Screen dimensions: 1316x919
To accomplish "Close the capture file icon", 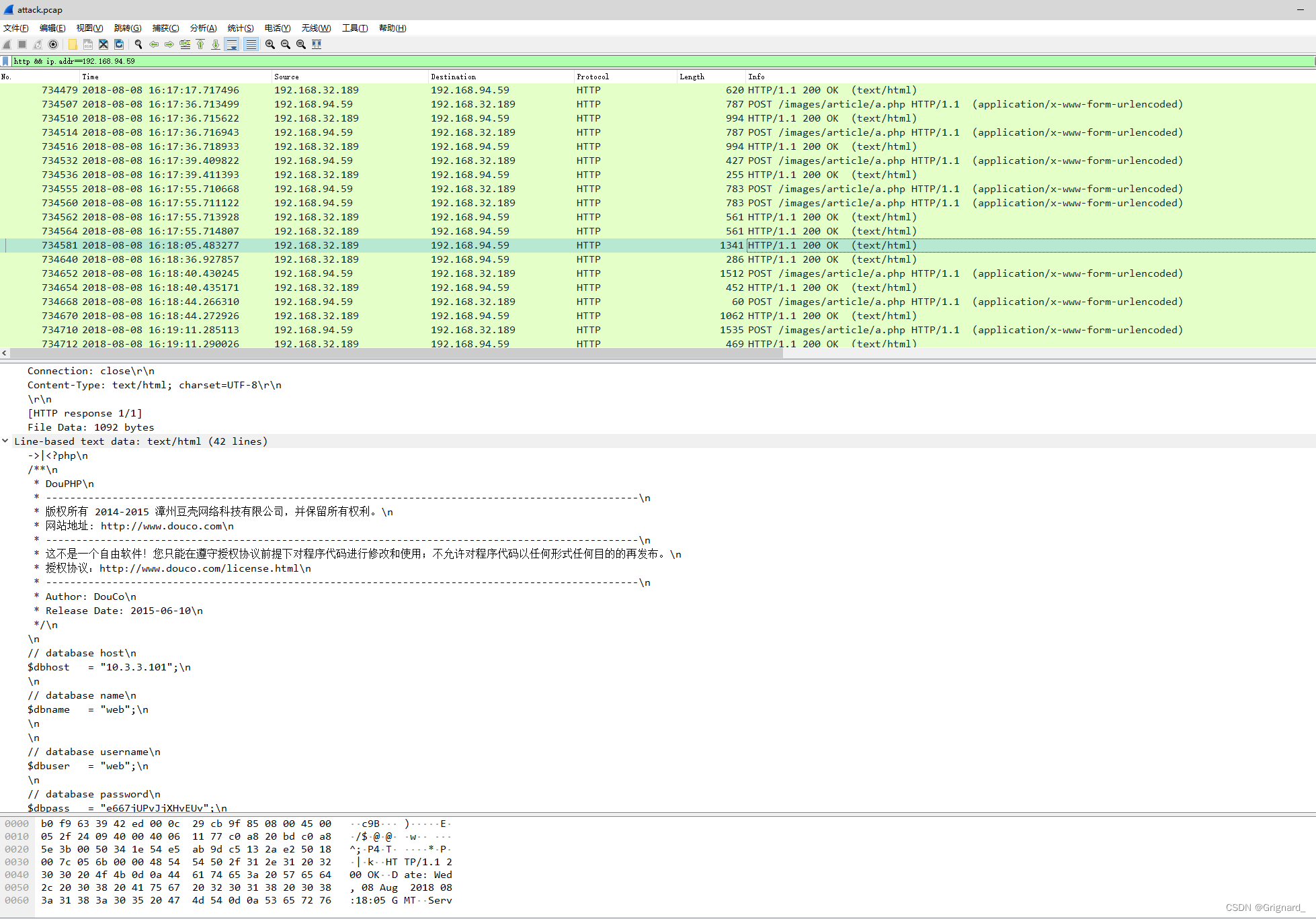I will coord(104,44).
